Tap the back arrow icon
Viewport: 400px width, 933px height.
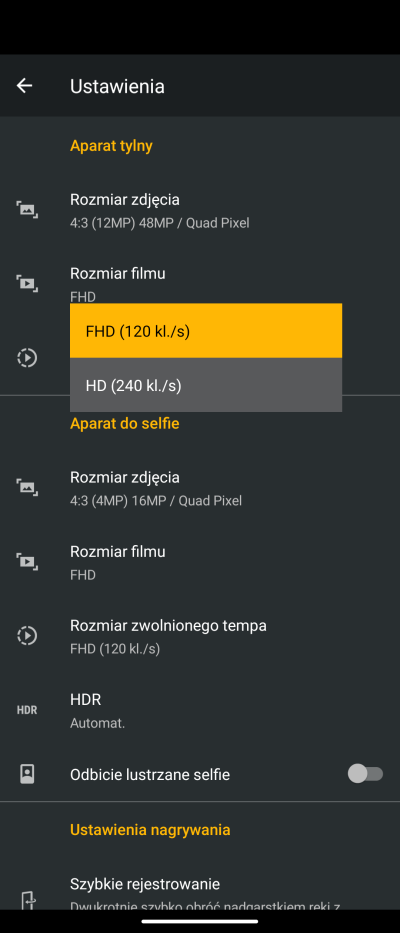[x=24, y=86]
